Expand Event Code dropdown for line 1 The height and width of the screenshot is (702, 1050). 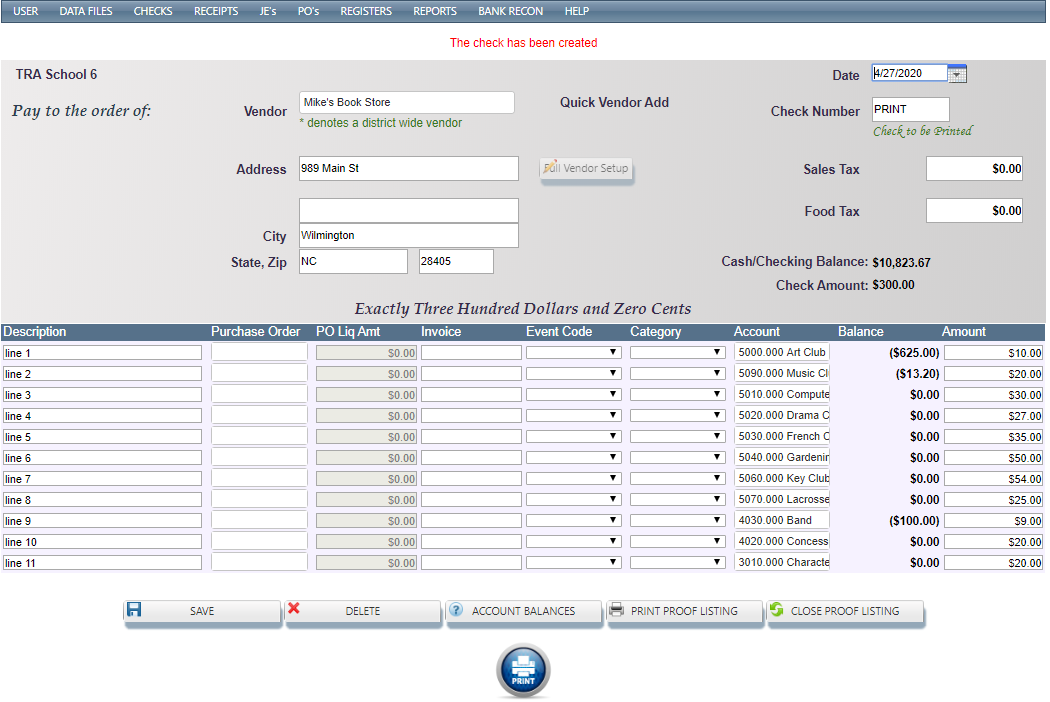point(574,352)
